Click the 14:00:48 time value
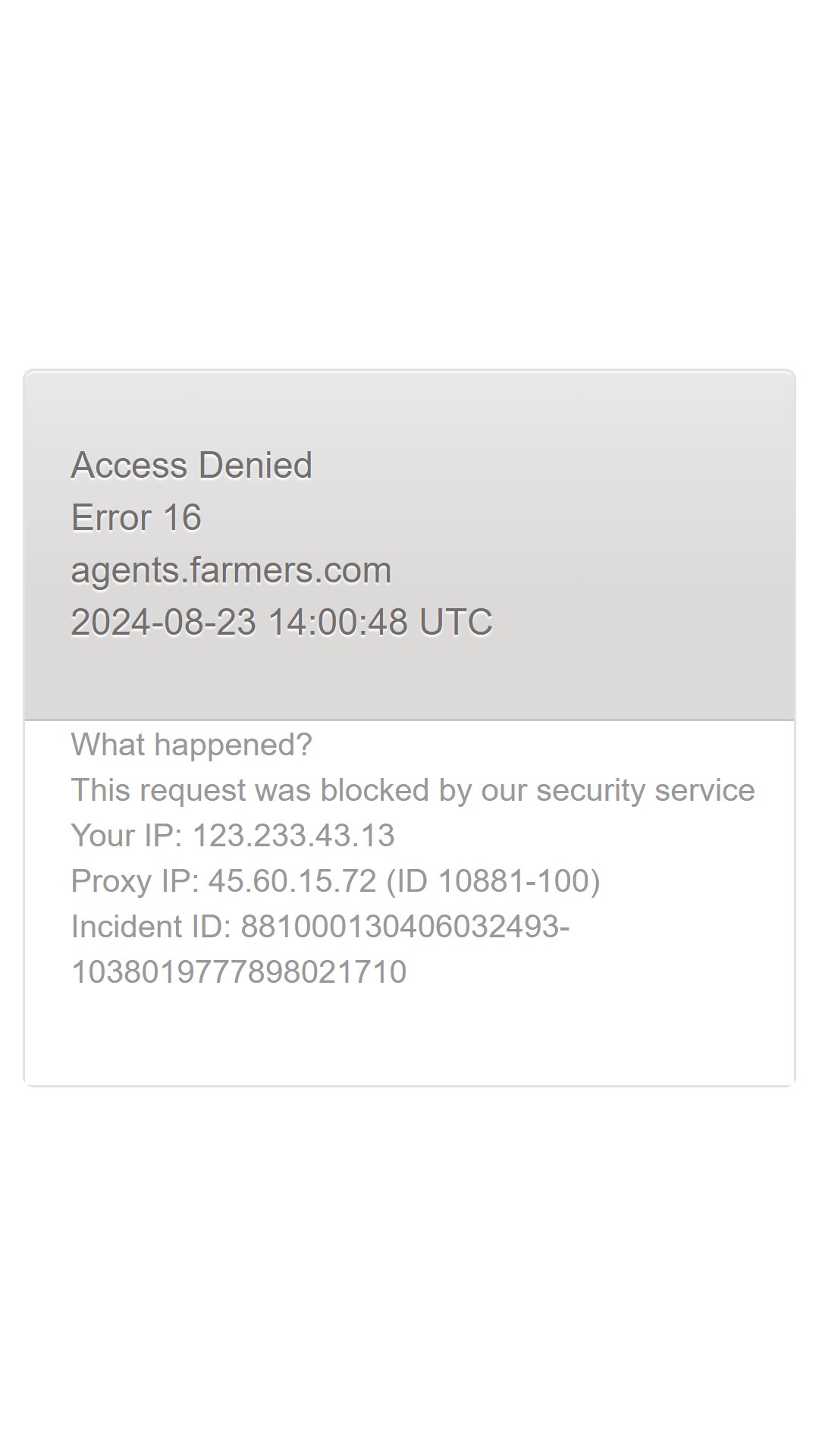This screenshot has width=819, height=1456. tap(337, 623)
